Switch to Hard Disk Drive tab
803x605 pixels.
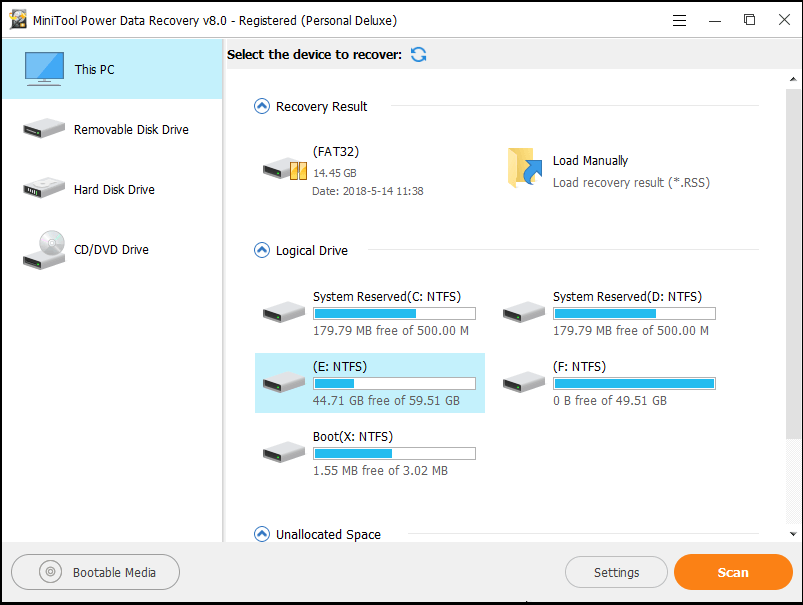coord(112,189)
